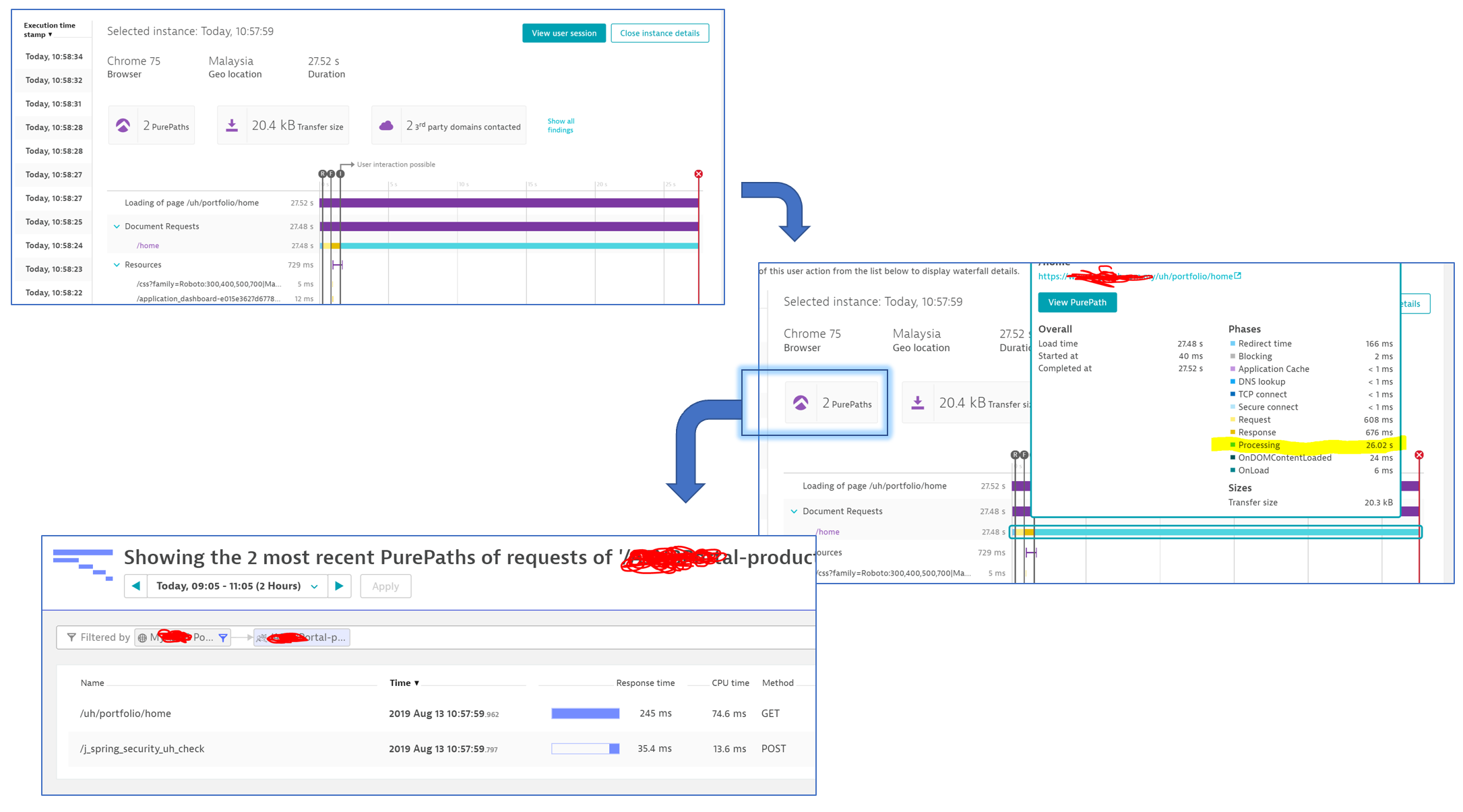Image resolution: width=1463 pixels, height=812 pixels.
Task: Click the red error marker on timeline
Action: pyautogui.click(x=698, y=174)
